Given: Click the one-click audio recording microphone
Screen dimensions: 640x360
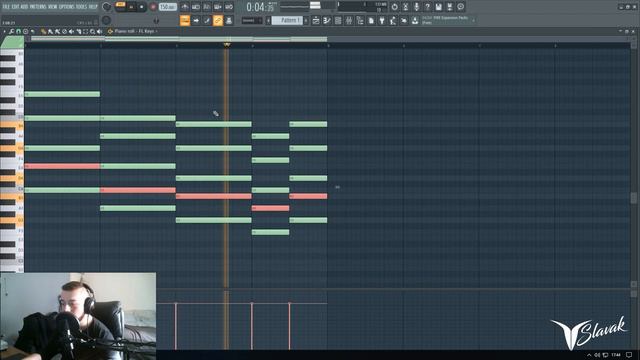Looking at the screenshot, I should coord(416,7).
